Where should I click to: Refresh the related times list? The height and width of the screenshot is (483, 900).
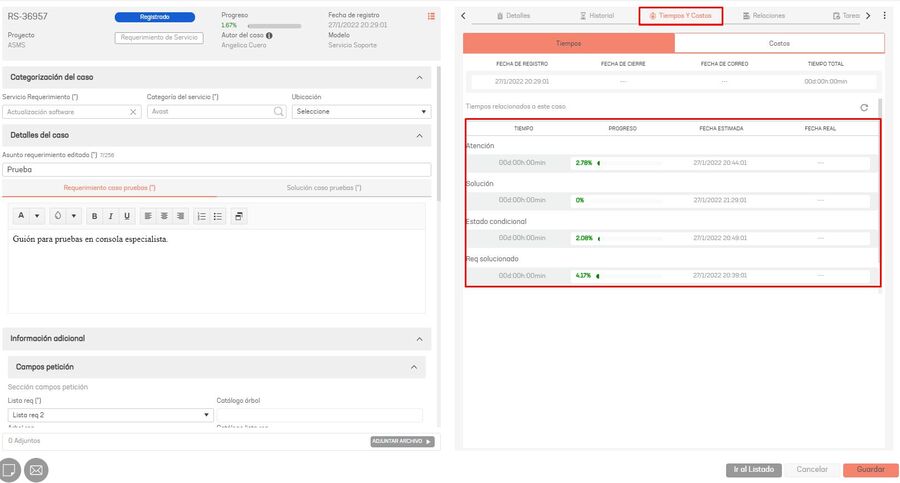[864, 107]
